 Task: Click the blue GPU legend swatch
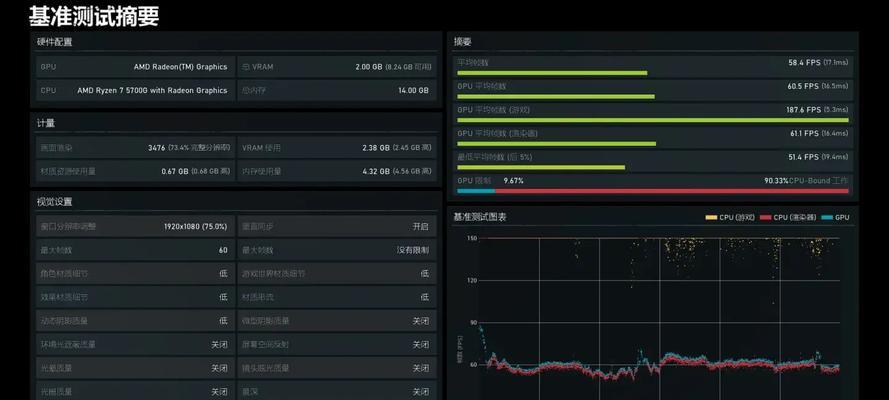click(827, 218)
